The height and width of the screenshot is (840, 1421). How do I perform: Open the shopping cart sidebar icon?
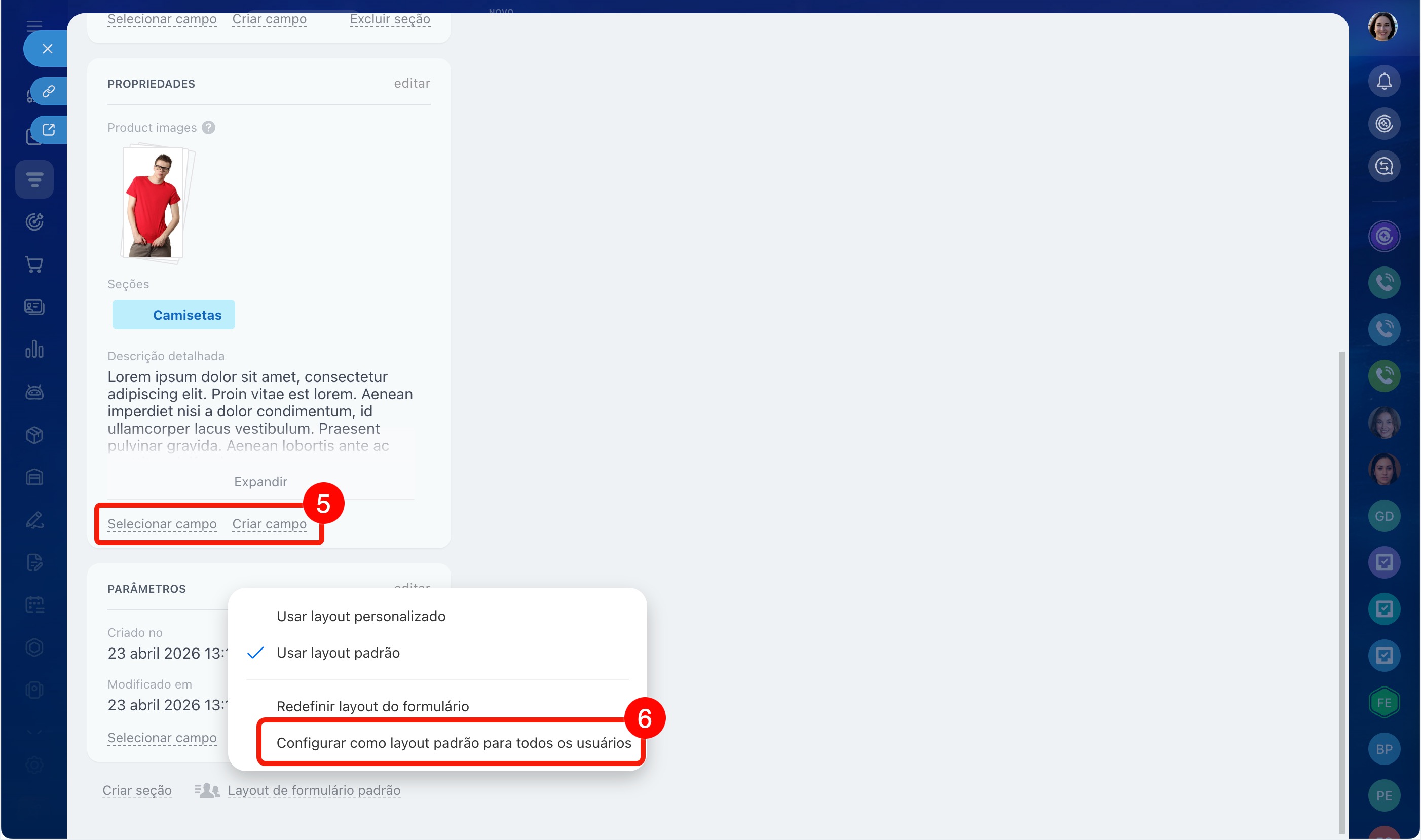click(34, 264)
